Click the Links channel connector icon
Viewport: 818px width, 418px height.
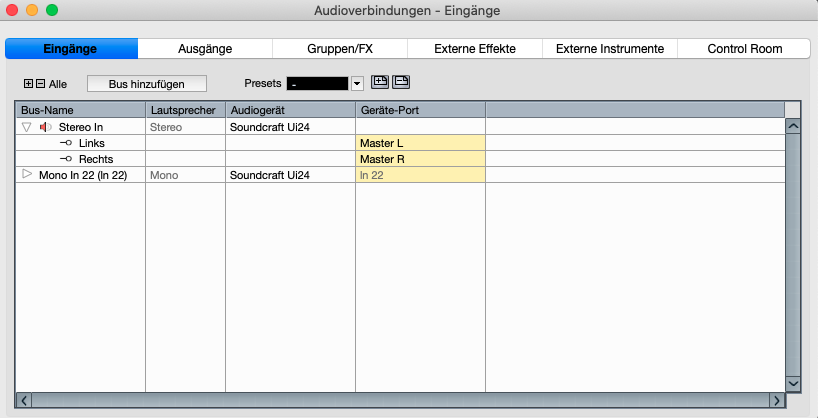coord(67,143)
